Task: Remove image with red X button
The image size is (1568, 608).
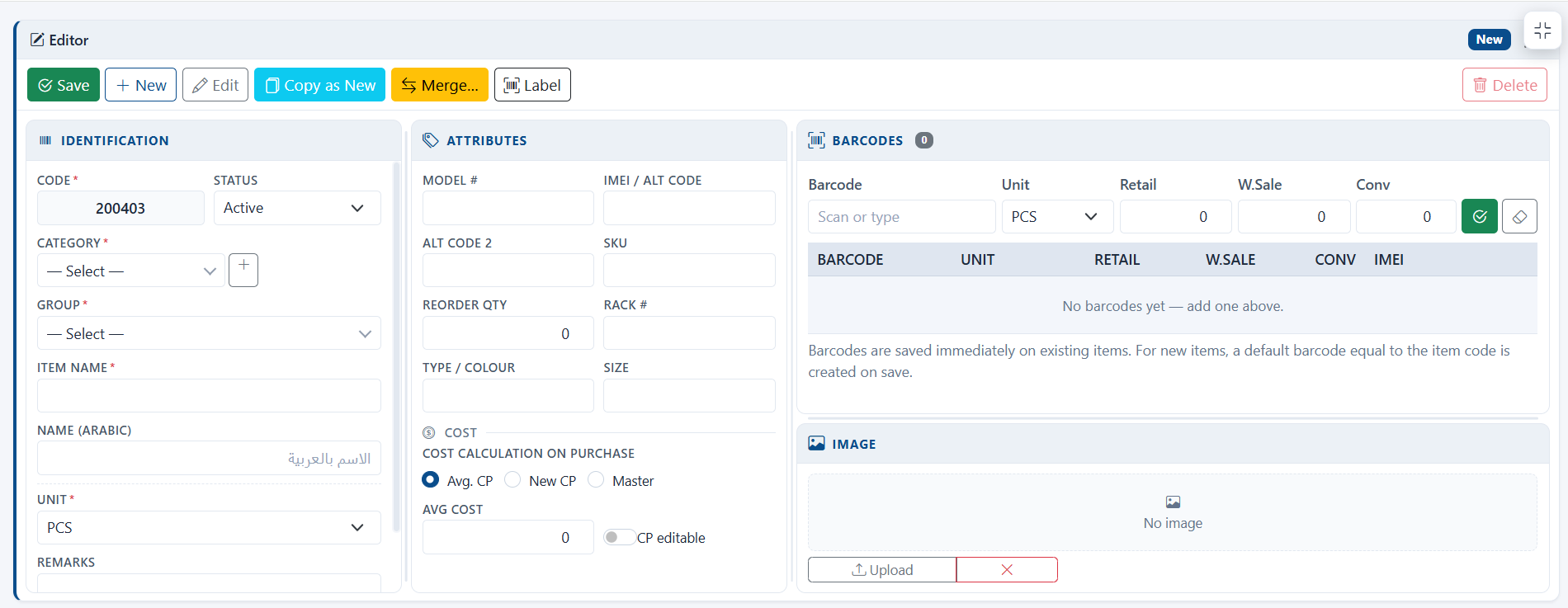Action: [1007, 569]
